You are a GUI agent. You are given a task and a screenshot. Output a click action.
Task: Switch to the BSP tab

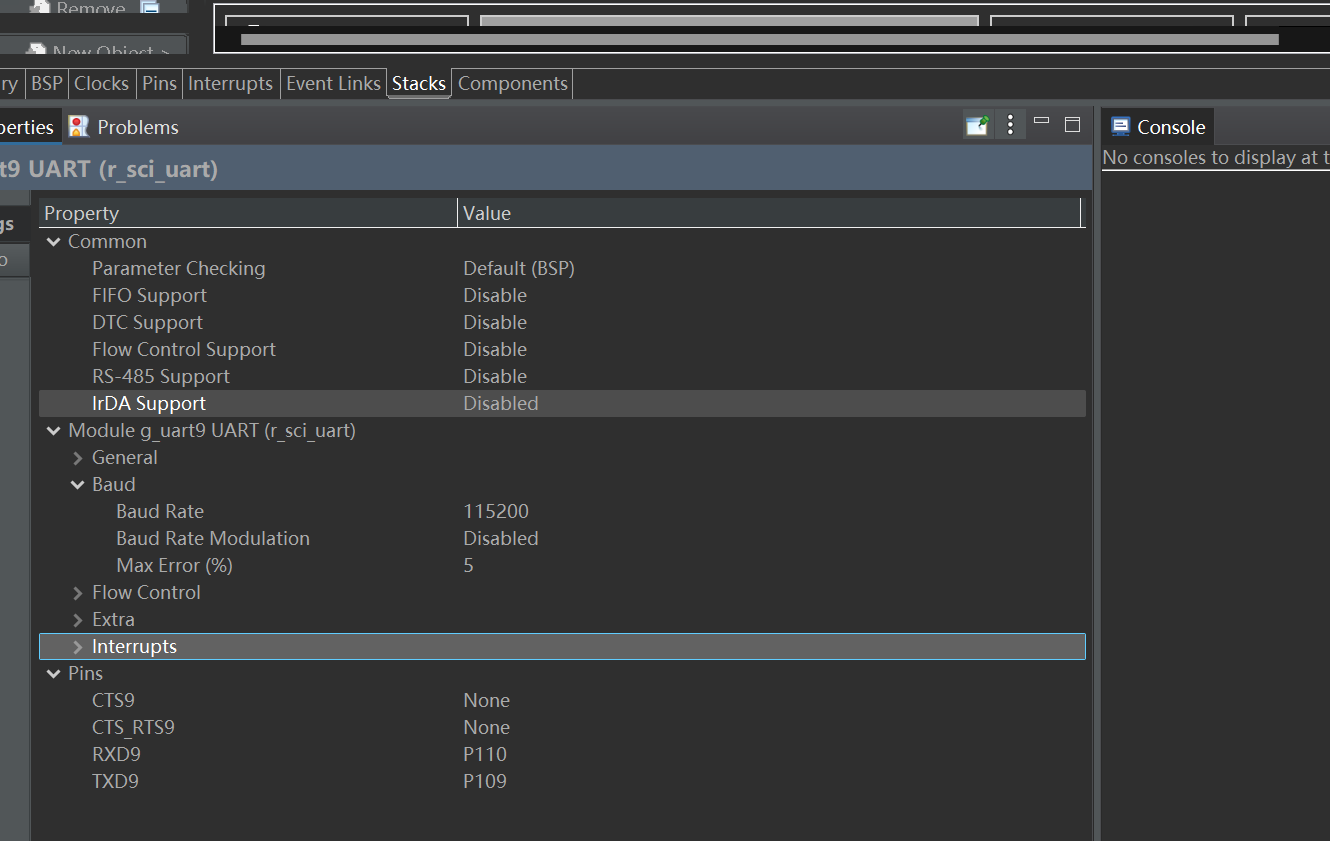[47, 84]
